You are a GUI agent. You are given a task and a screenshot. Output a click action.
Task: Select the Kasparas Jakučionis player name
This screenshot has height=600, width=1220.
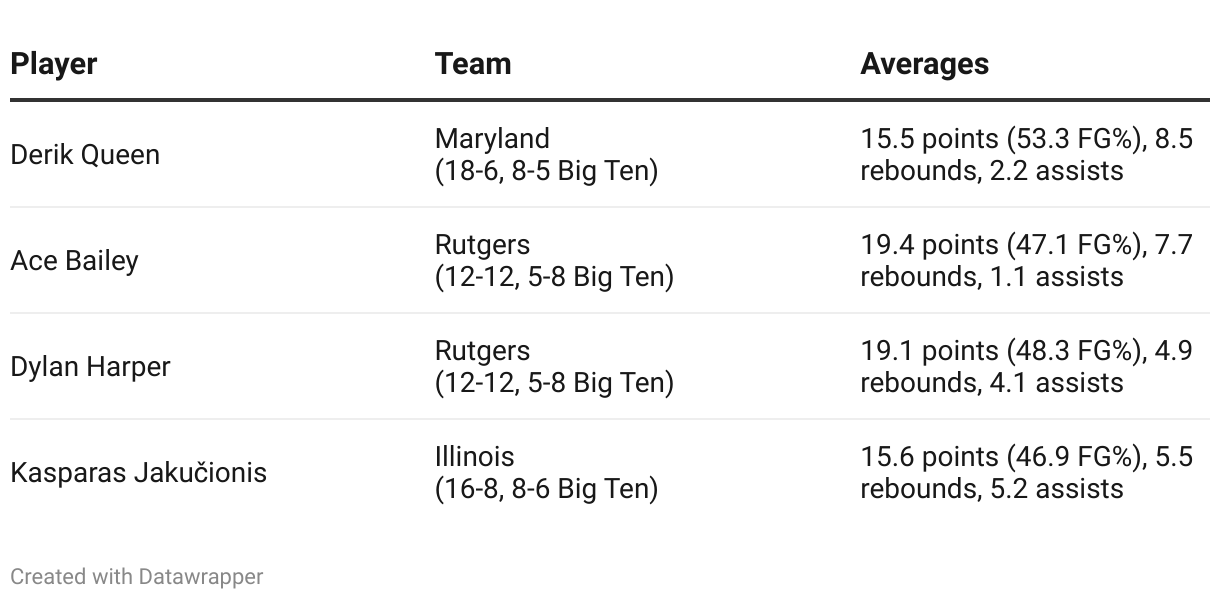coord(138,472)
